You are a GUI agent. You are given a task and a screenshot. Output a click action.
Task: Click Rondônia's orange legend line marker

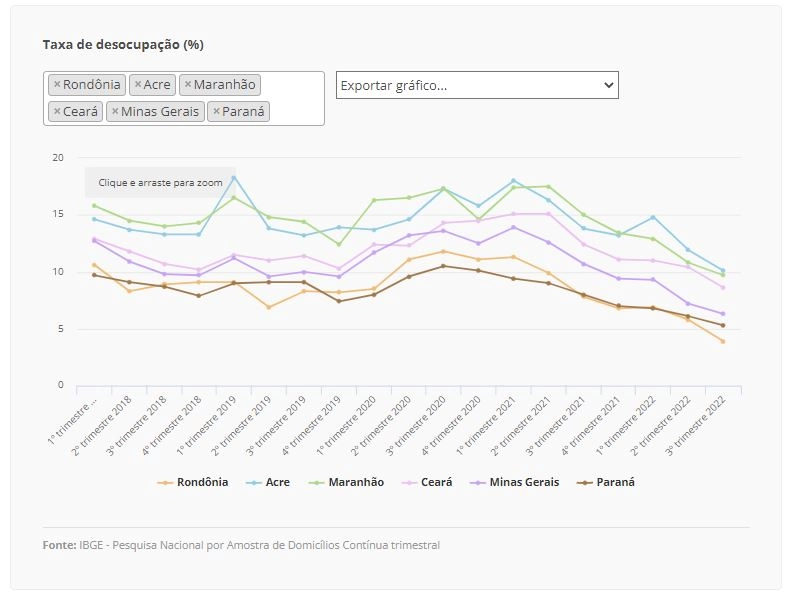pos(165,483)
